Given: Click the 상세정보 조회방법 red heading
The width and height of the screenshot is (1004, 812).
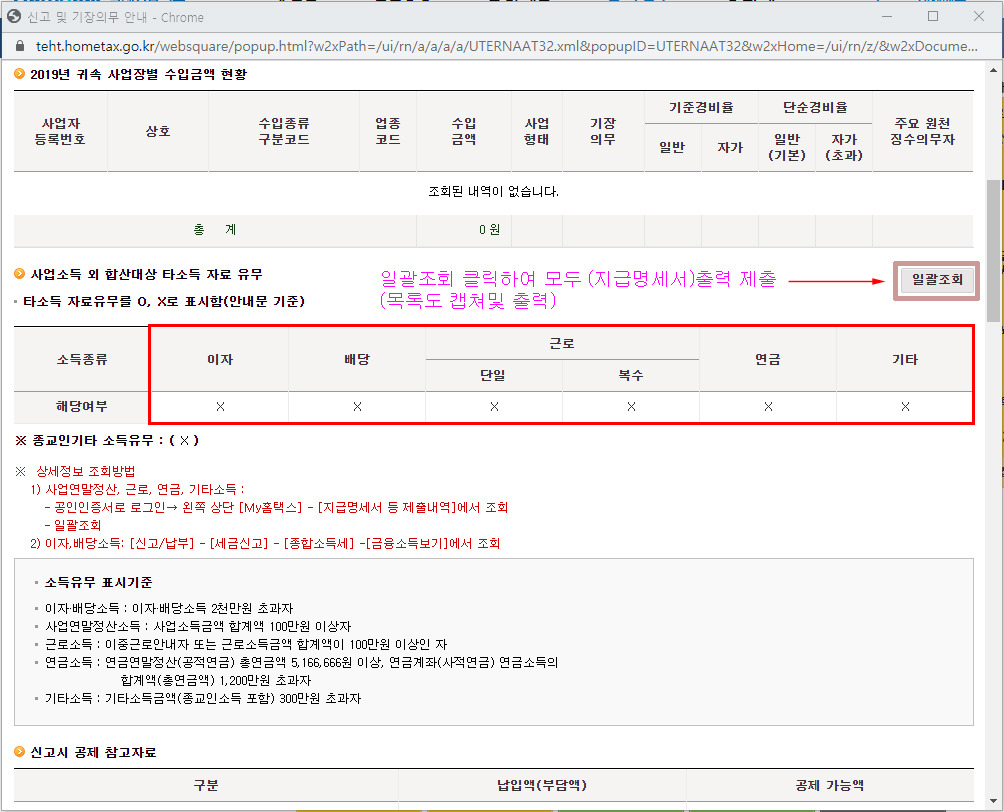Looking at the screenshot, I should pyautogui.click(x=85, y=471).
